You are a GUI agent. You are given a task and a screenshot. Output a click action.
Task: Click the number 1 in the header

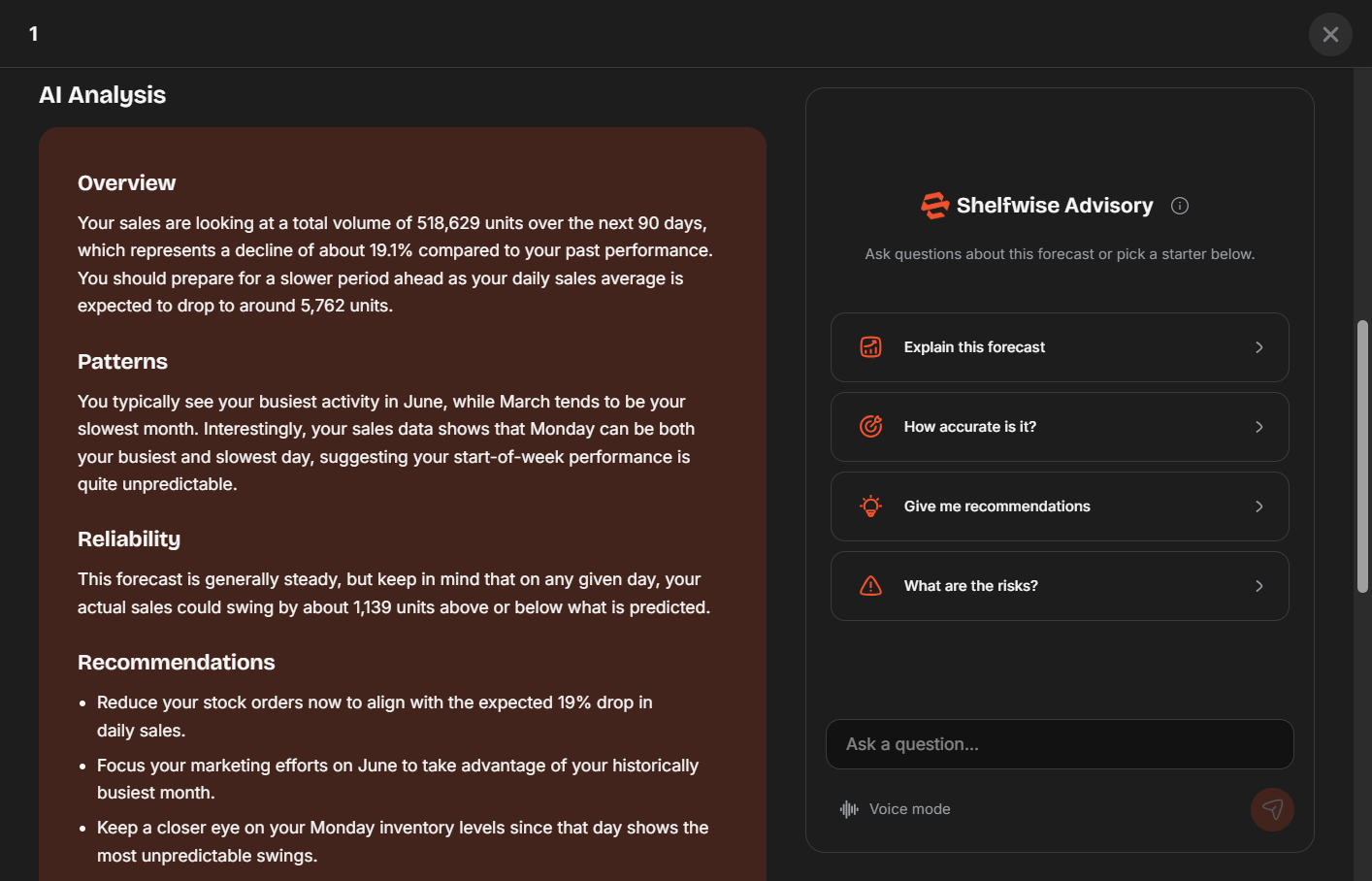coord(33,34)
